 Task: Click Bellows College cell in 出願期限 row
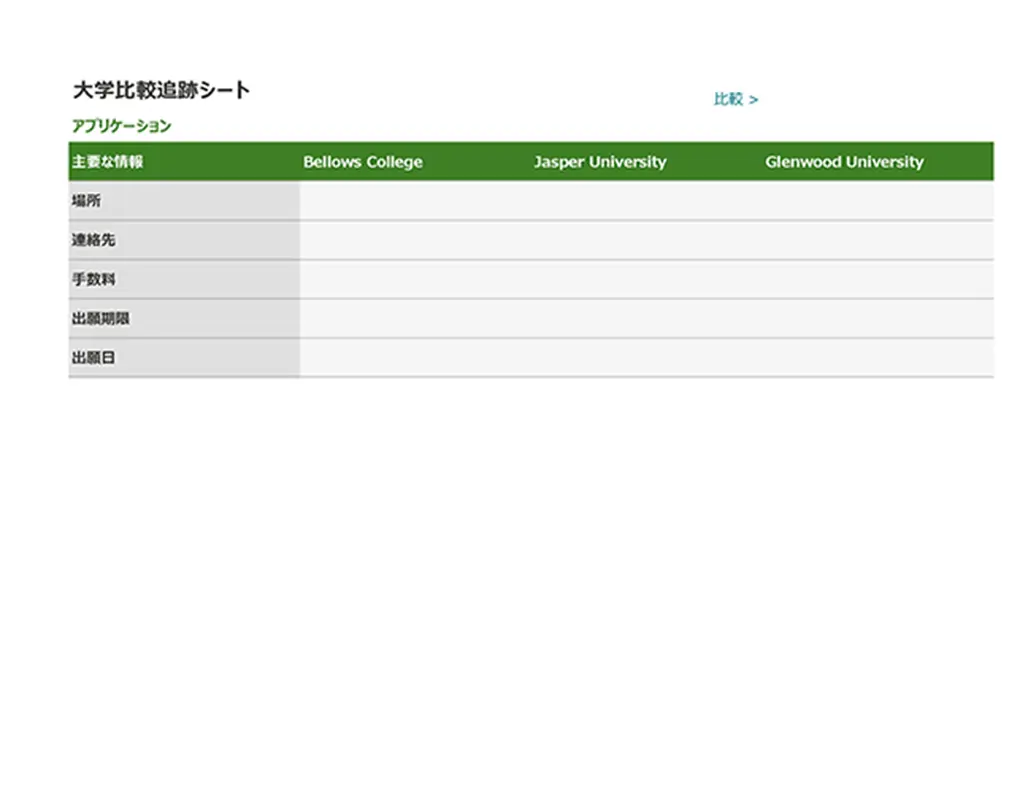point(416,319)
